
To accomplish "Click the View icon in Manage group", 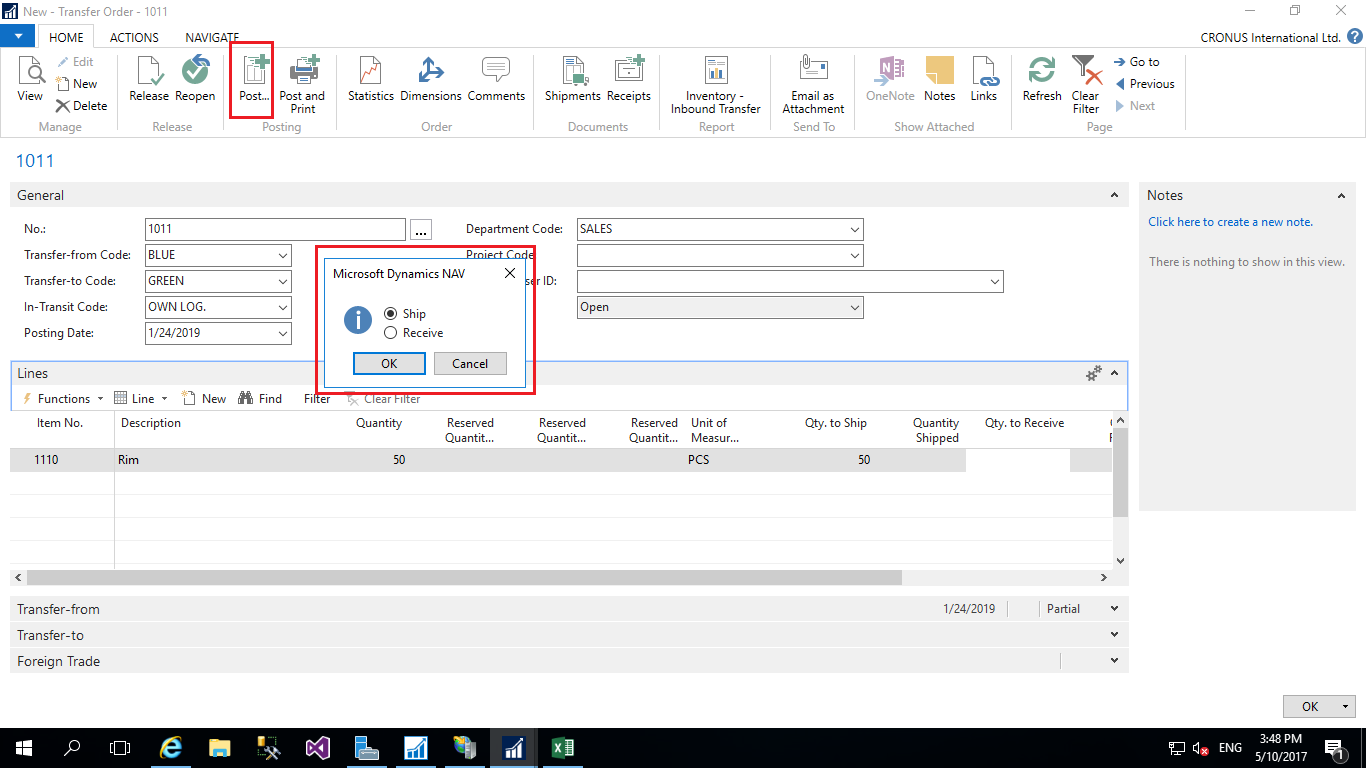I will pyautogui.click(x=30, y=79).
